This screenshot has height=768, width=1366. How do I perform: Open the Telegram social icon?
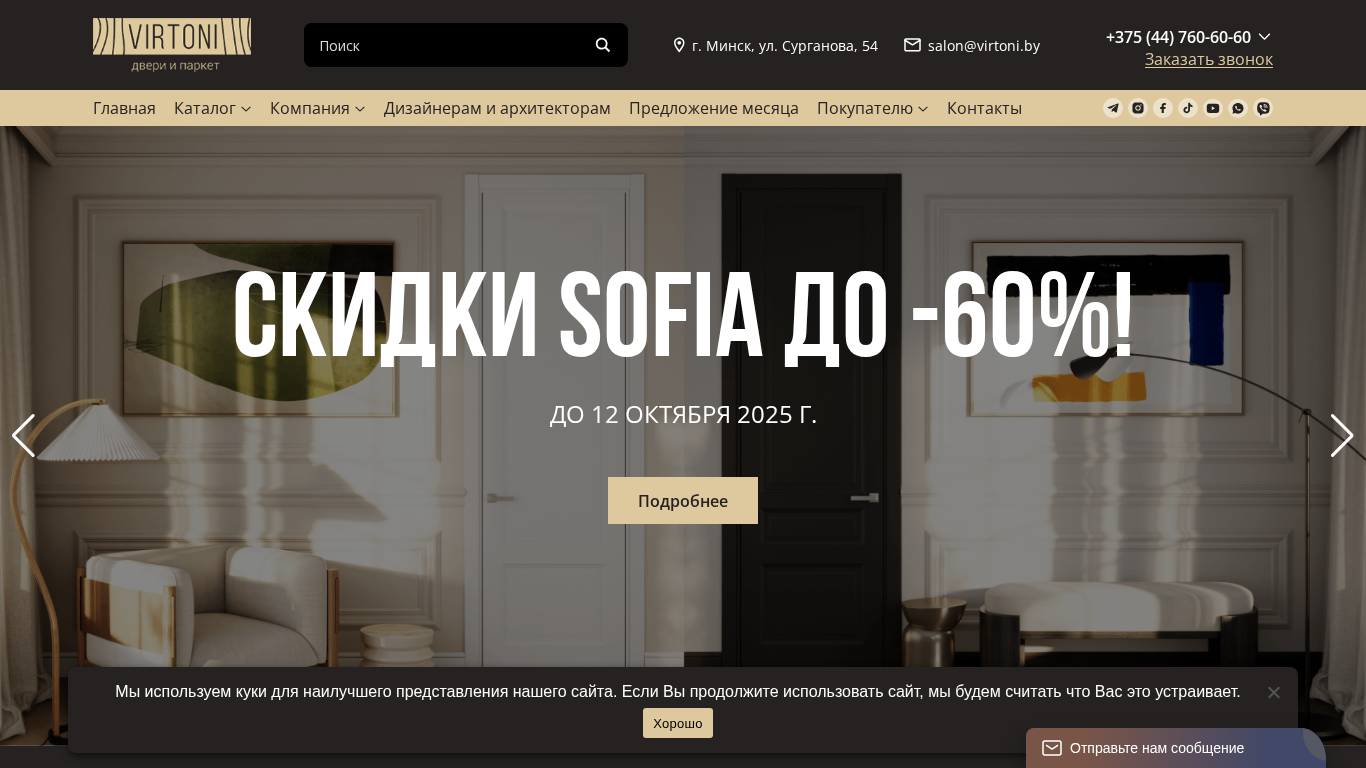coord(1113,108)
